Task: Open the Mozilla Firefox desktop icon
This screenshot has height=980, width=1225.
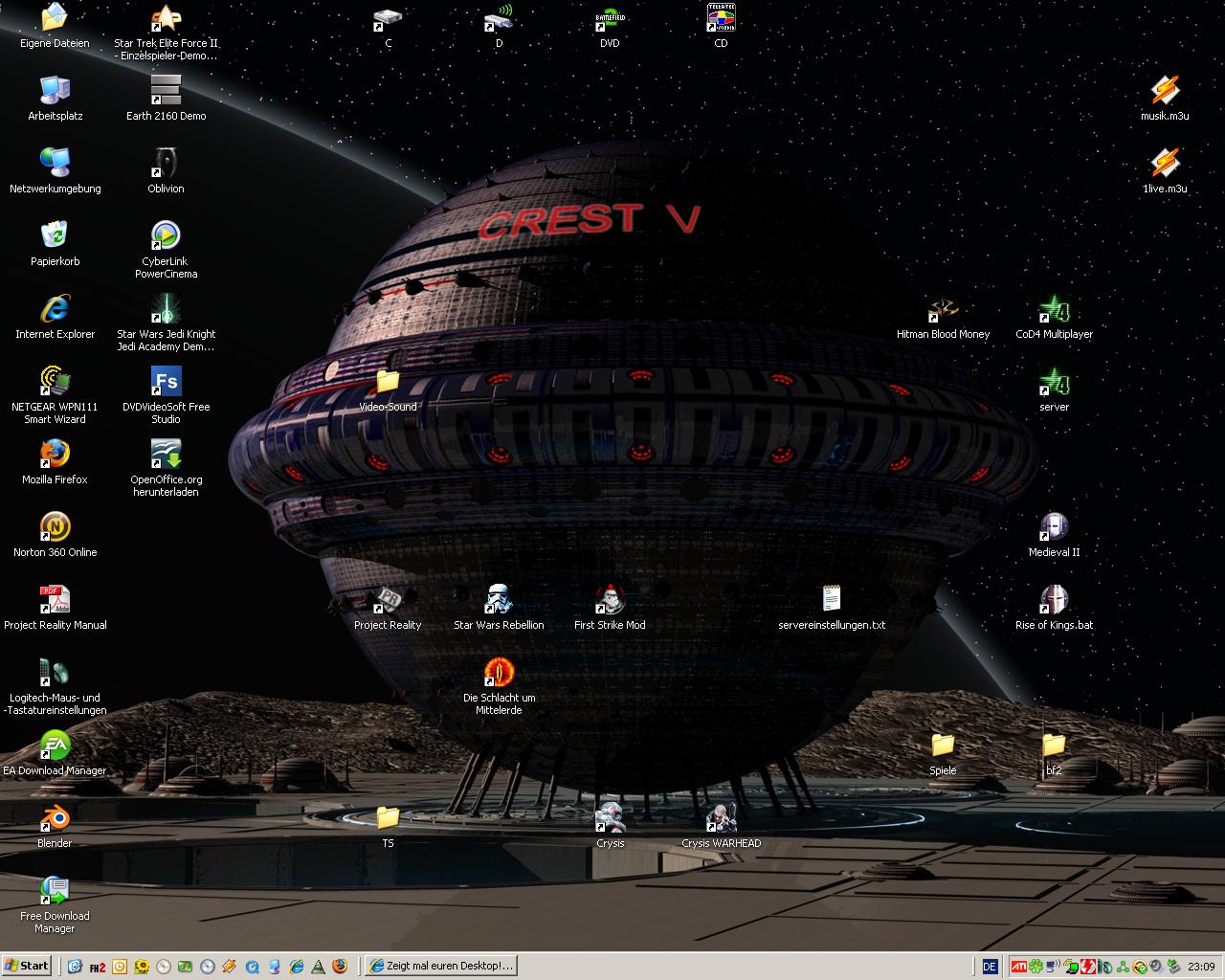Action: tap(55, 454)
